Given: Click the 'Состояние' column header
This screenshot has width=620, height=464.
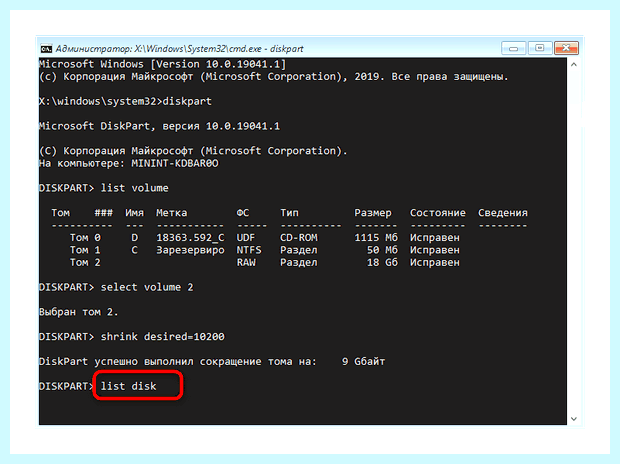Looking at the screenshot, I should 438,213.
